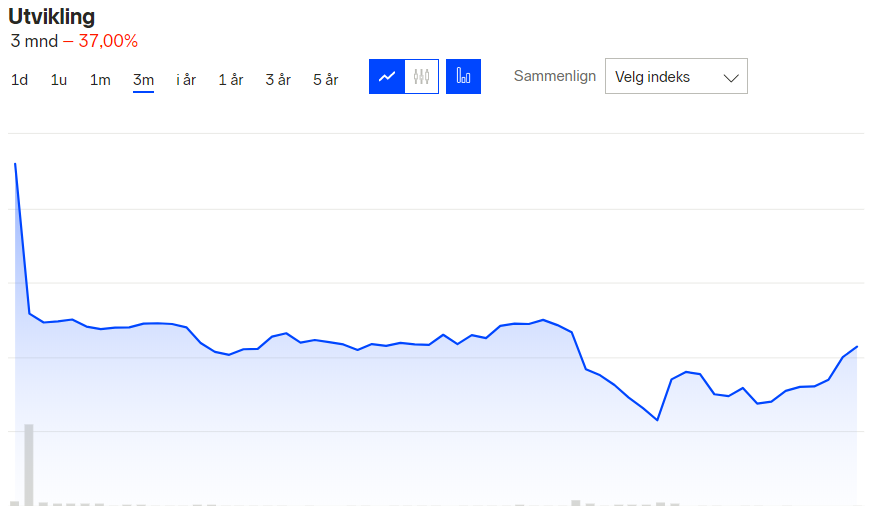Click the Utvikling heading
Viewport: 869px width, 506px height.
coord(52,17)
